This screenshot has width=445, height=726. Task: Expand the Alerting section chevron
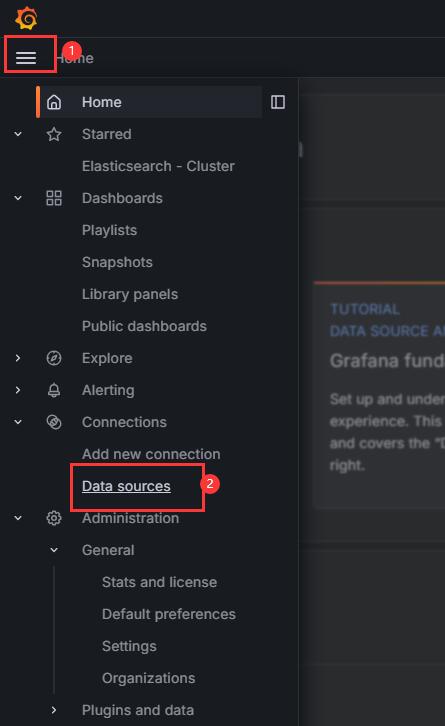[18, 390]
